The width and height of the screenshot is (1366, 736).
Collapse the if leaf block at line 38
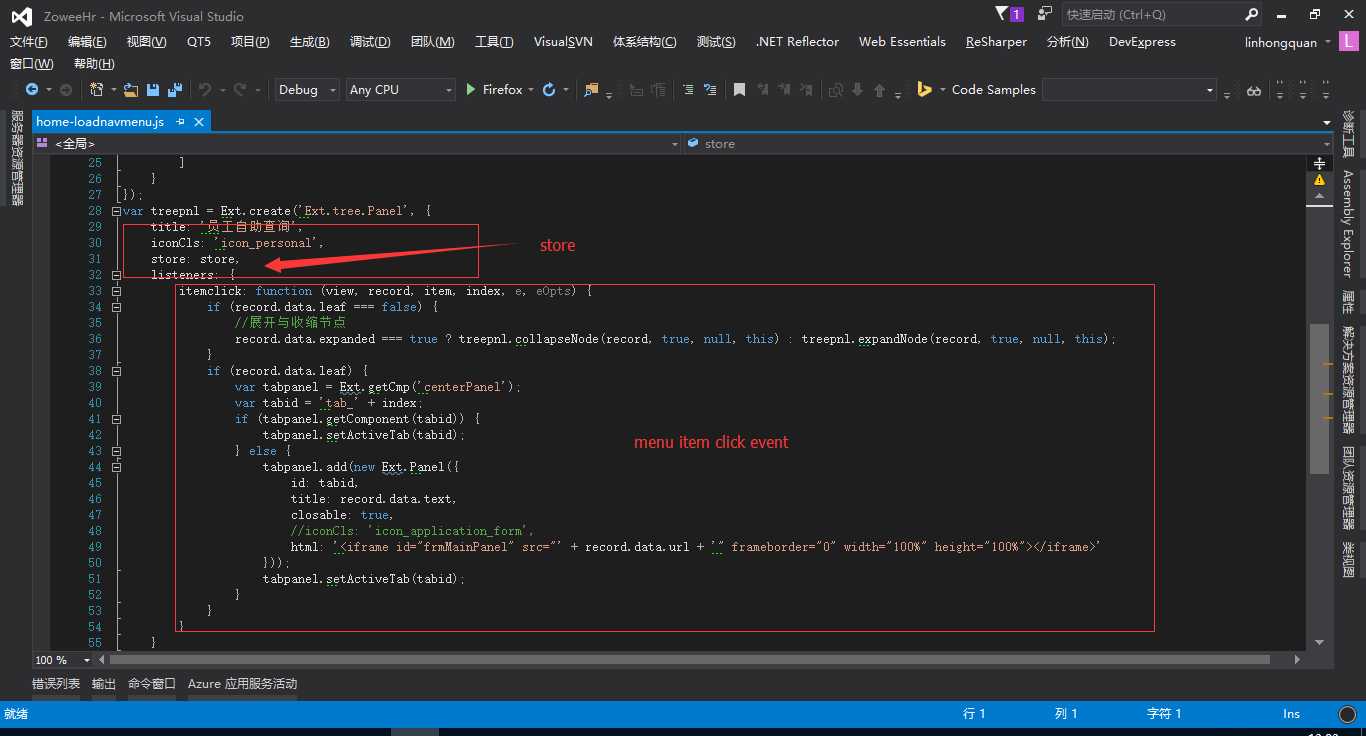(116, 371)
